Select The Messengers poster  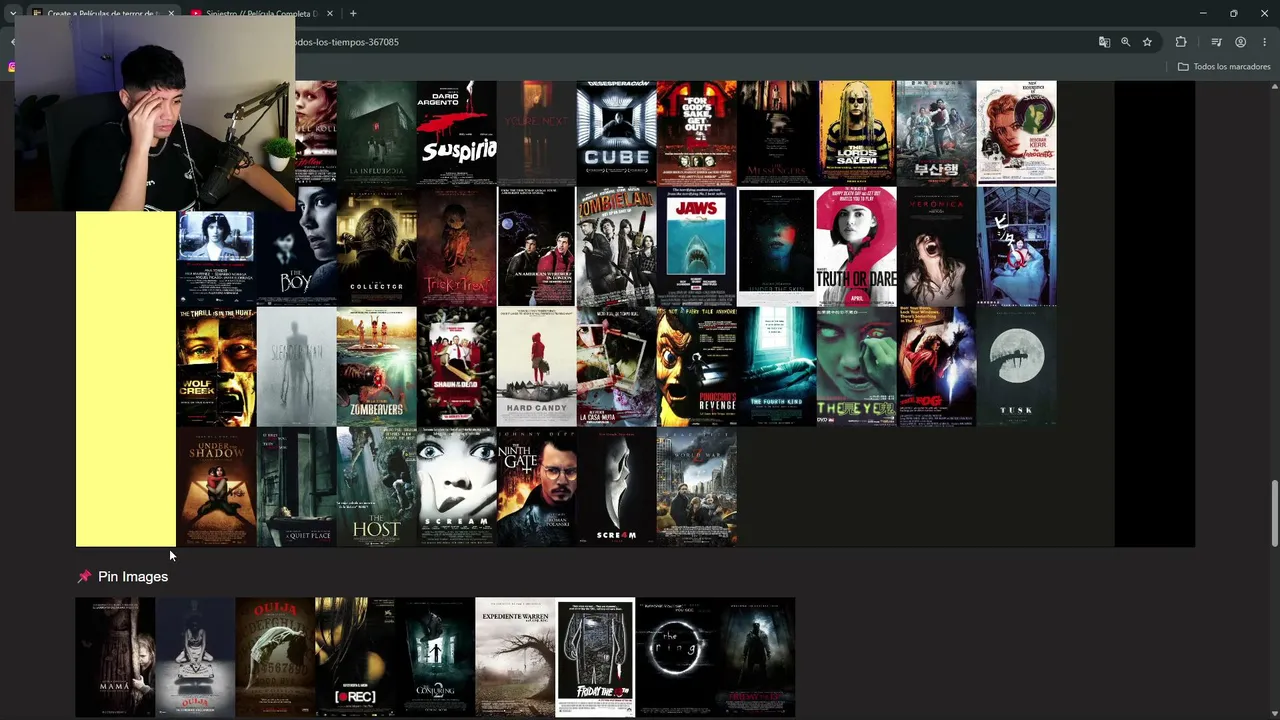pos(776,133)
